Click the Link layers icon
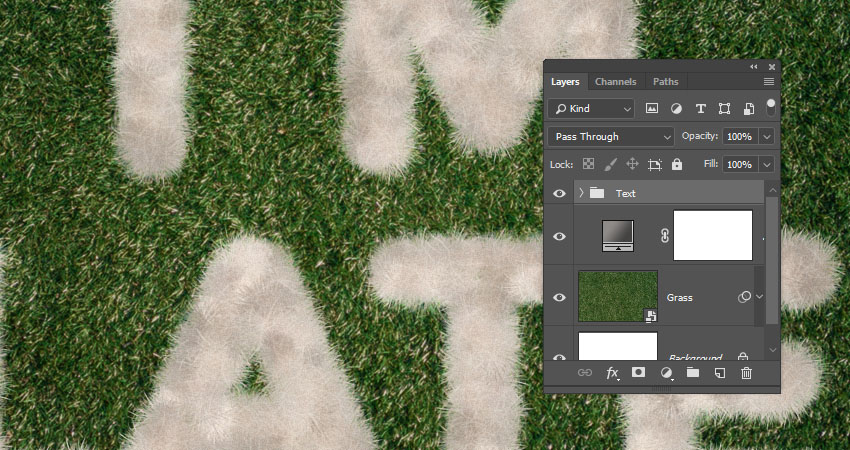 584,372
